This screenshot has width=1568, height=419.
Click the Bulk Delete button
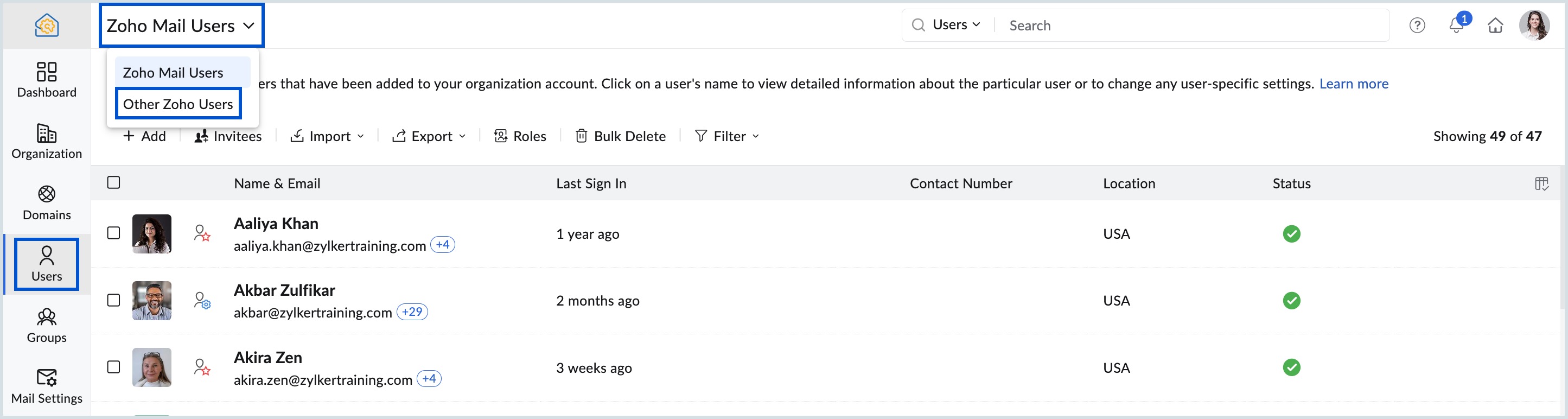[620, 136]
